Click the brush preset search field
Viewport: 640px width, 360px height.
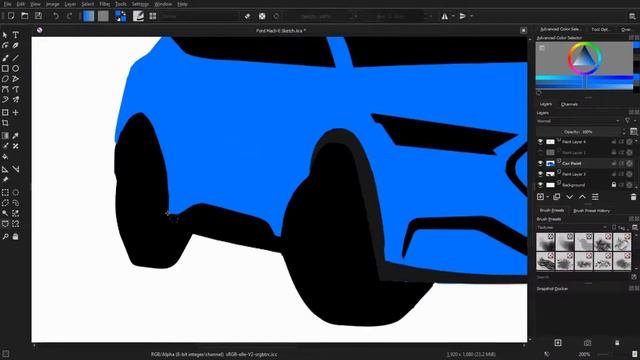[x=582, y=277]
